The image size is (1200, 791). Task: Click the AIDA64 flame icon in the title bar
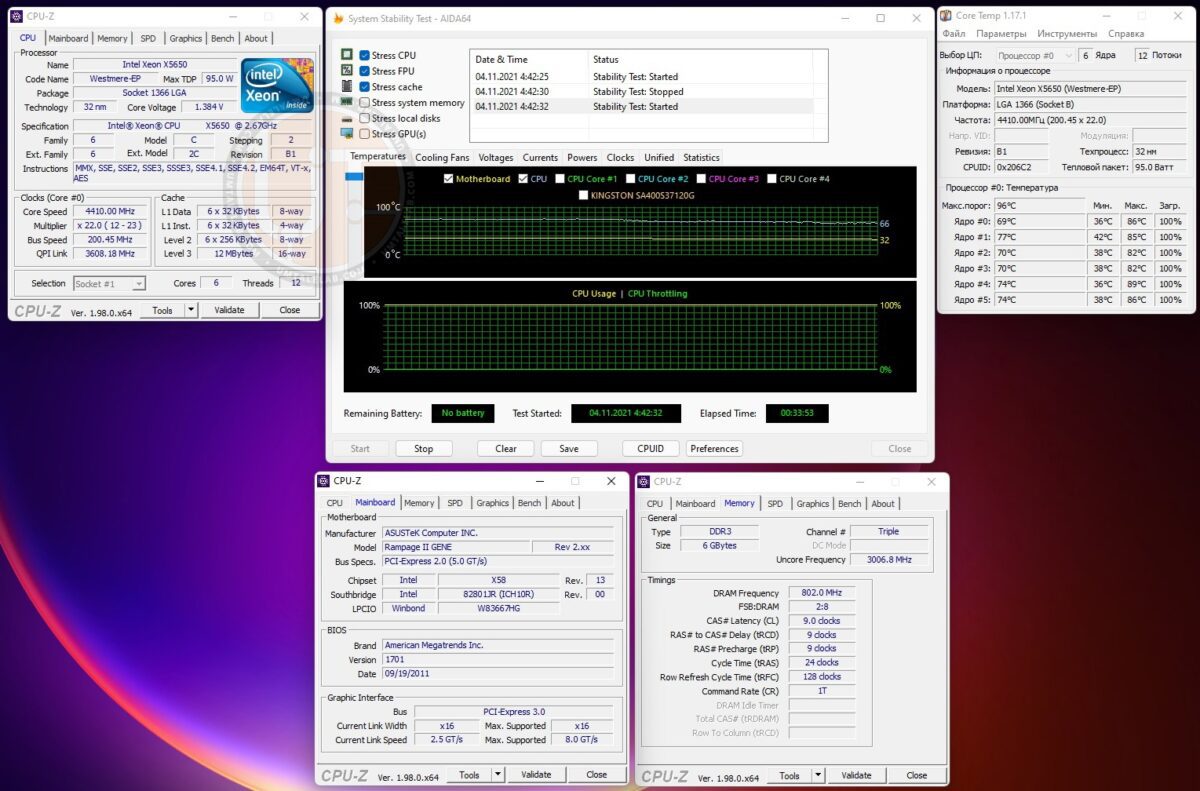pos(339,18)
